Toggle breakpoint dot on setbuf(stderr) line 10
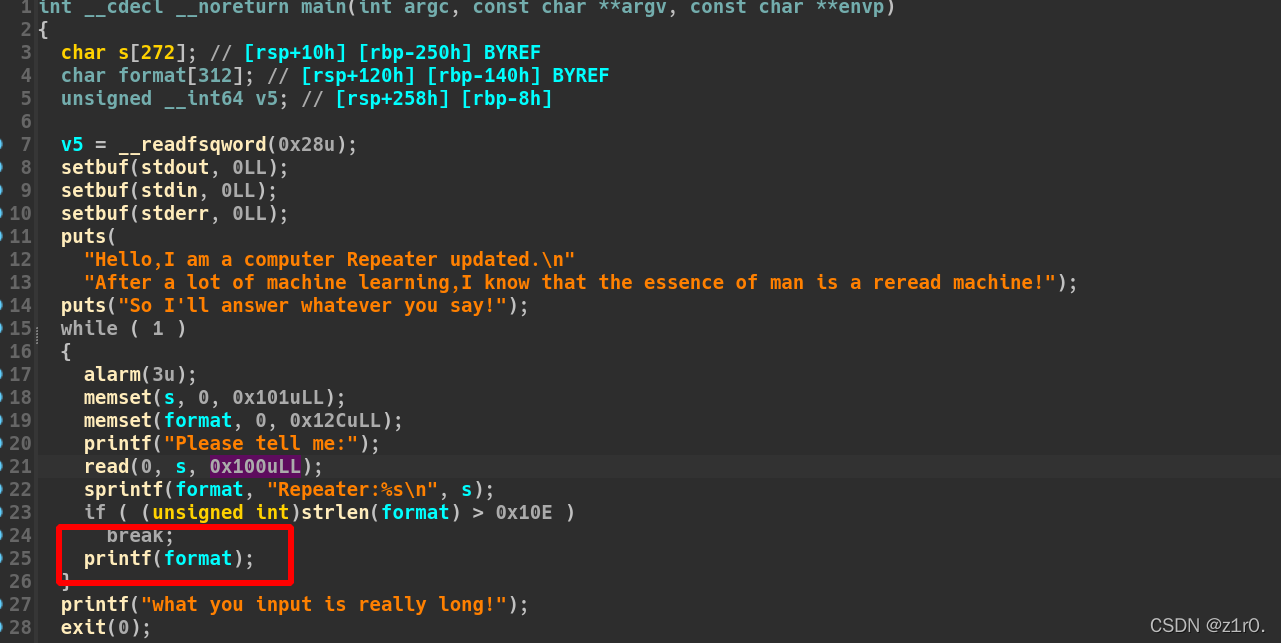Viewport: 1281px width, 643px height. [x=2, y=213]
